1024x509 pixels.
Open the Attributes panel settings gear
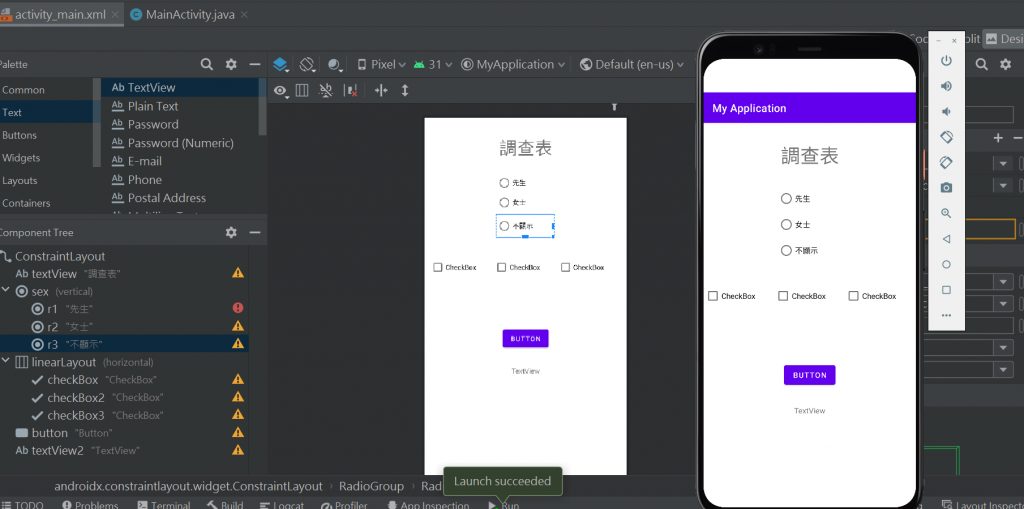(x=1006, y=64)
